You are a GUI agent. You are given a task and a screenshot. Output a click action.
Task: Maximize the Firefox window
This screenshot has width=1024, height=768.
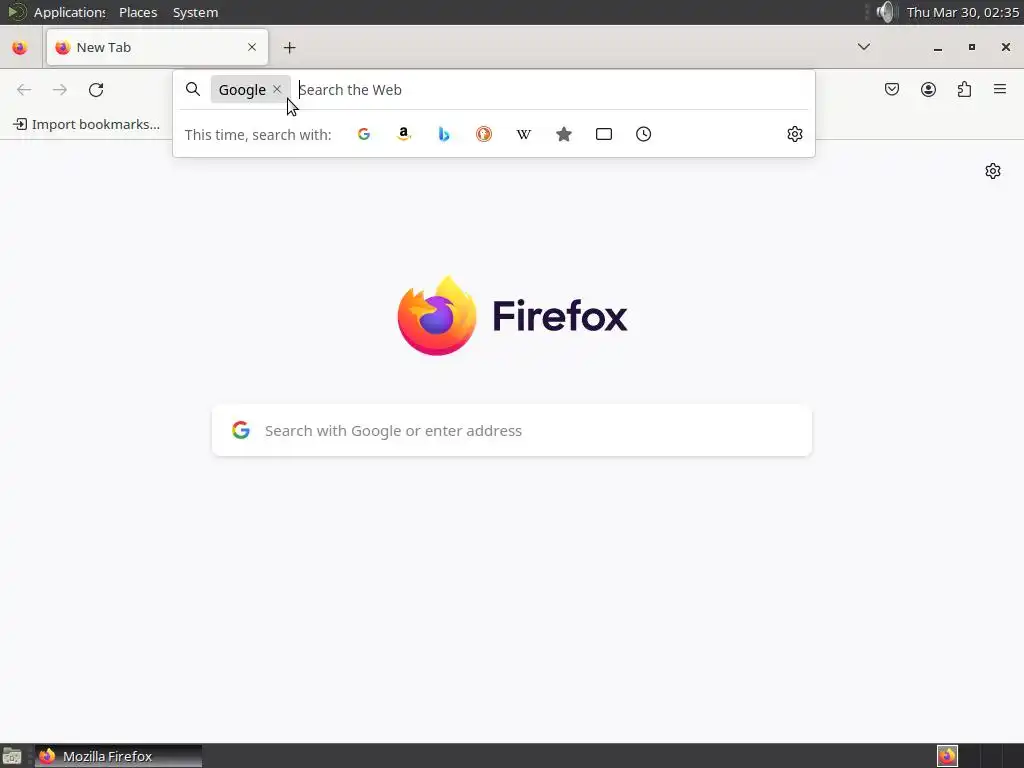point(972,47)
